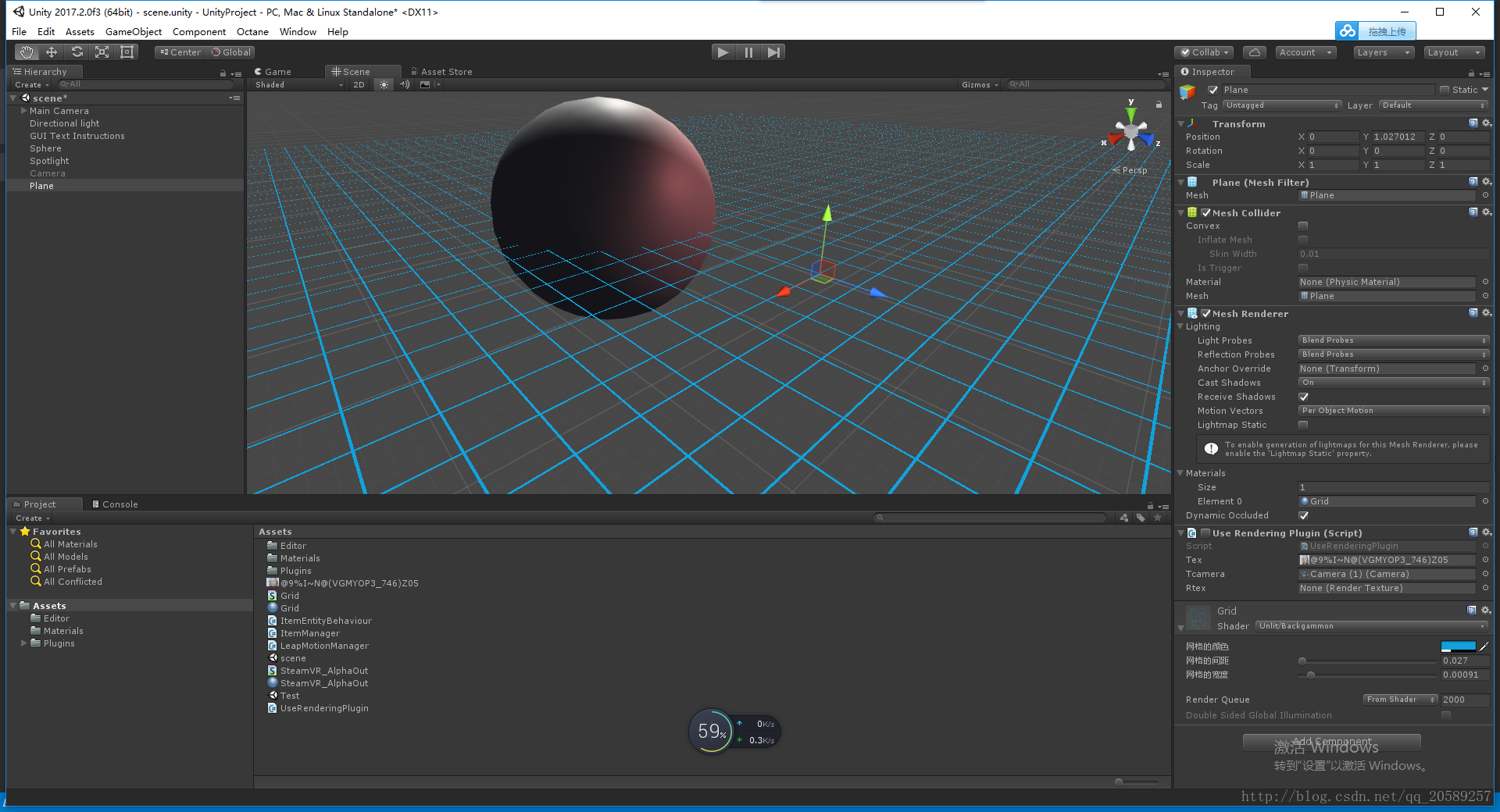
Task: Select the Scale tool
Action: click(x=102, y=52)
